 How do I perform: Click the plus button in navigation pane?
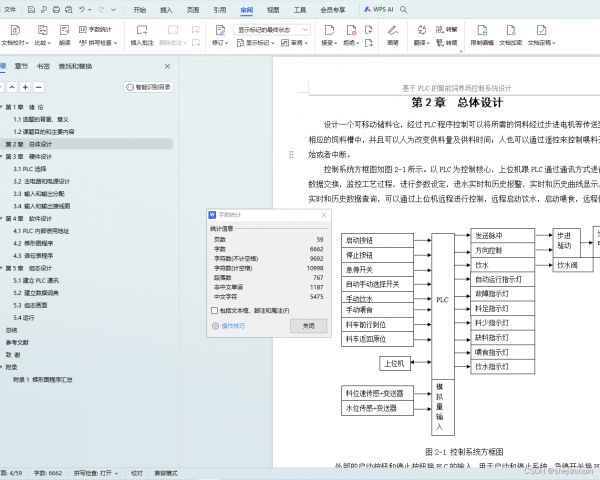point(25,87)
